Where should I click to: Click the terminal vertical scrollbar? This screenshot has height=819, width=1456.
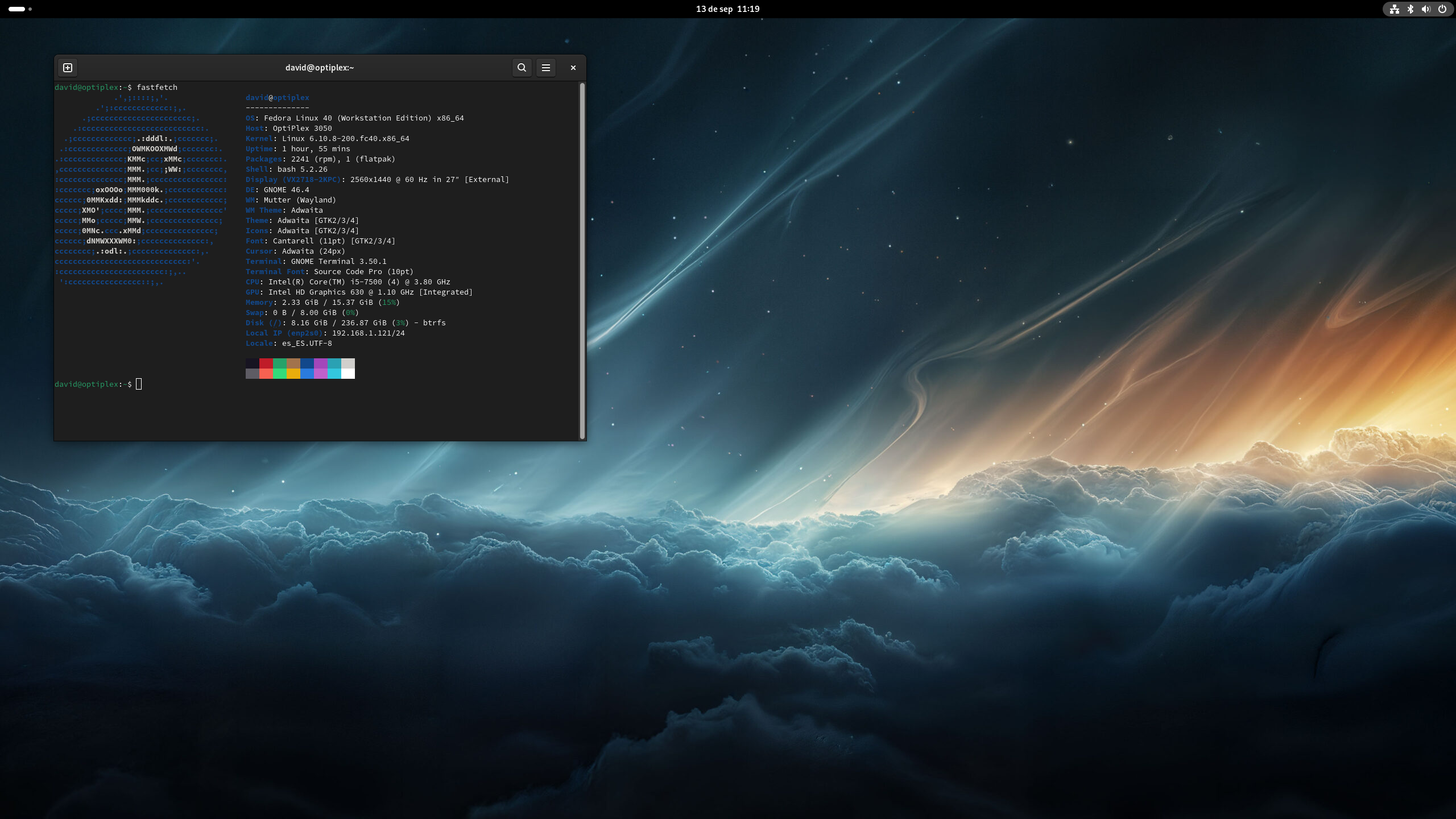(x=582, y=260)
